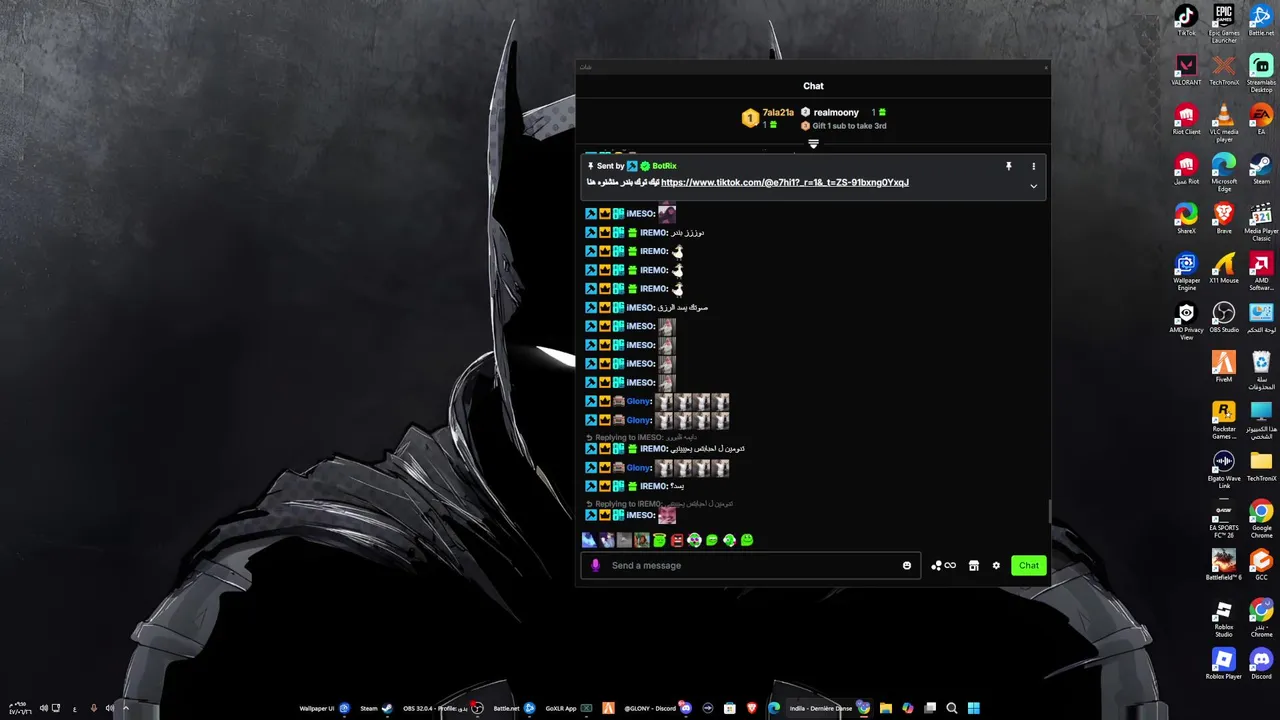Click BotRix sender name
1280x720 pixels.
664,166
